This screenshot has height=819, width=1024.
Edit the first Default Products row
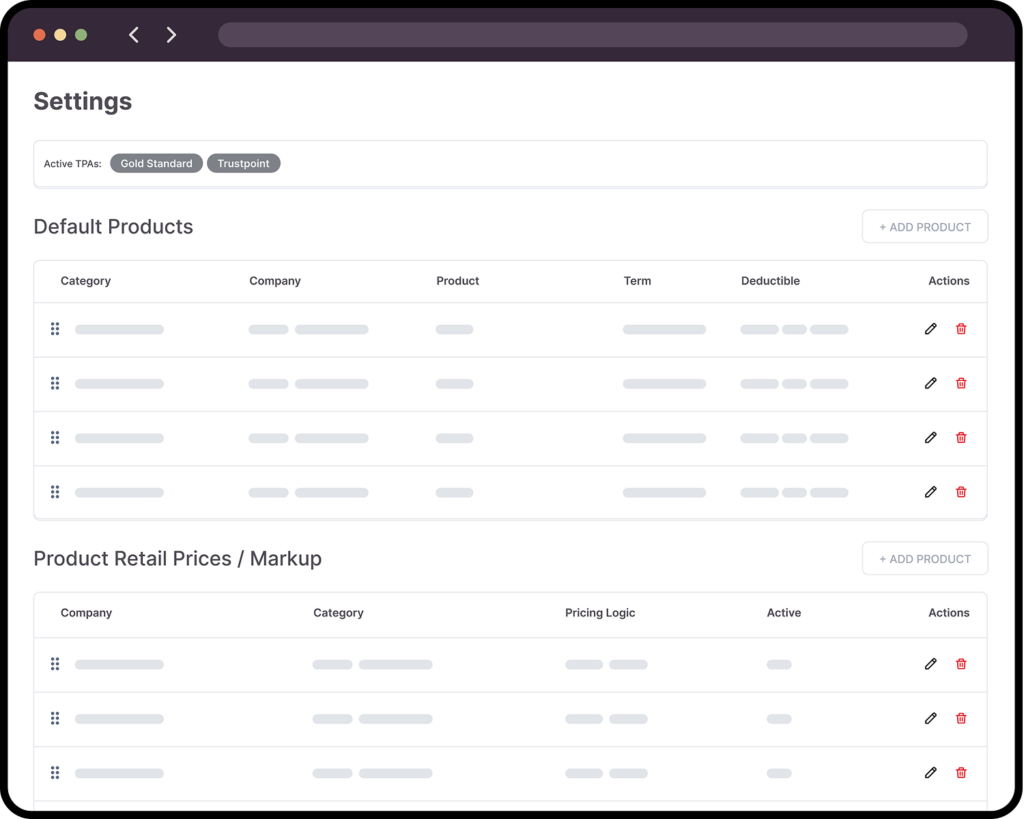(x=931, y=329)
